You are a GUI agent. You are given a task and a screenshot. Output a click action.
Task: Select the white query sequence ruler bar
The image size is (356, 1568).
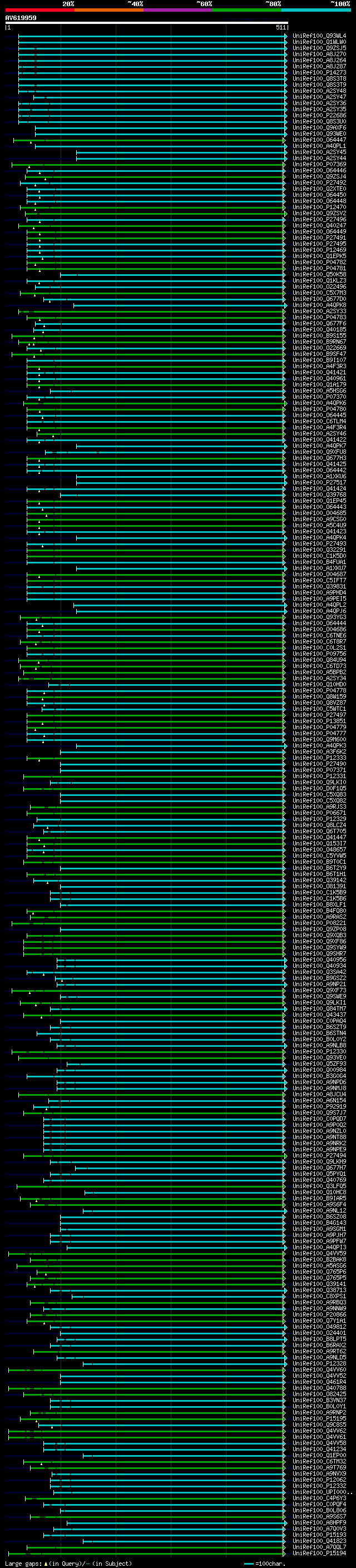146,22
